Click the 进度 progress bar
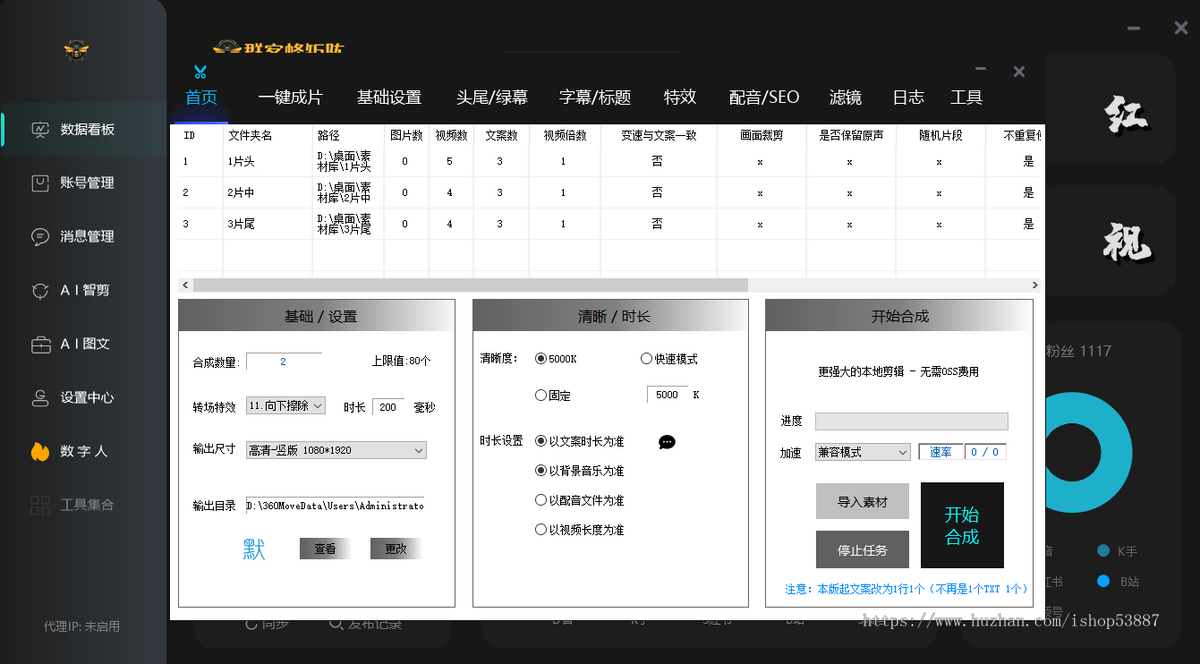1200x664 pixels. pos(912,421)
